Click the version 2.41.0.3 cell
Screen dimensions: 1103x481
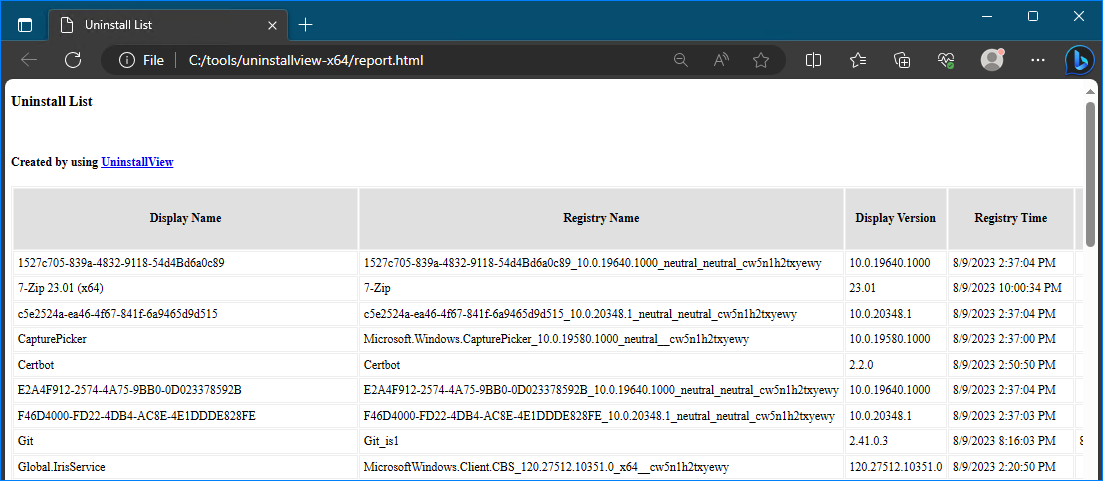tap(895, 441)
